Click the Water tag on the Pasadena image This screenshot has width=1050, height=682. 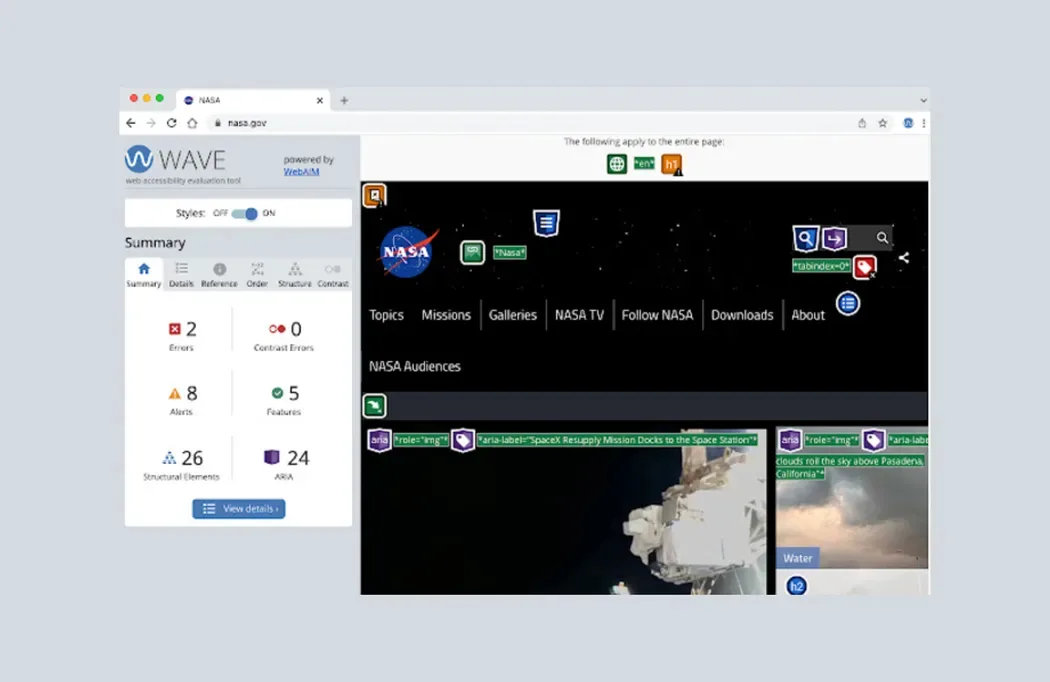click(x=798, y=558)
